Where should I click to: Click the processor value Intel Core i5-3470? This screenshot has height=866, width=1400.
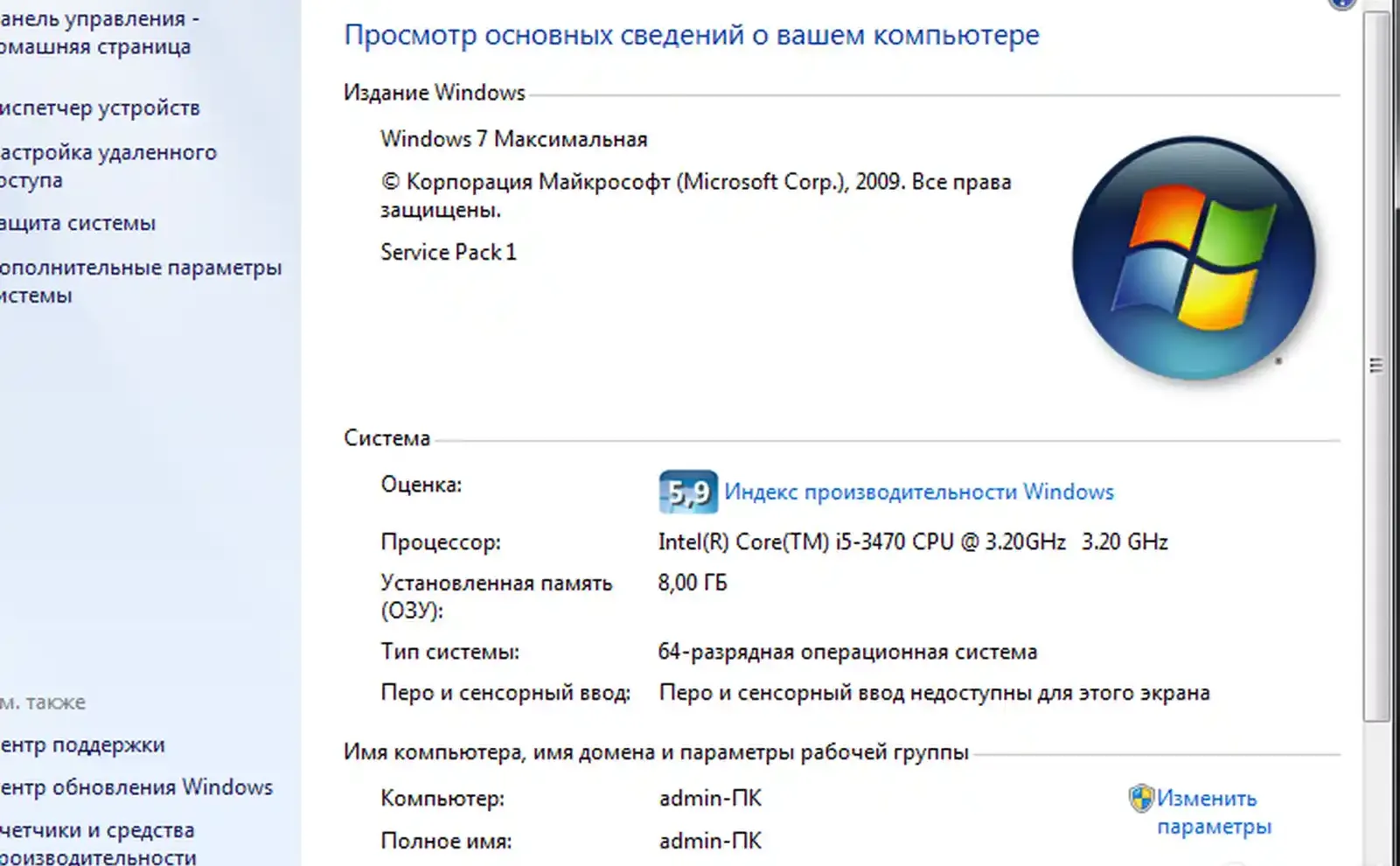(913, 541)
